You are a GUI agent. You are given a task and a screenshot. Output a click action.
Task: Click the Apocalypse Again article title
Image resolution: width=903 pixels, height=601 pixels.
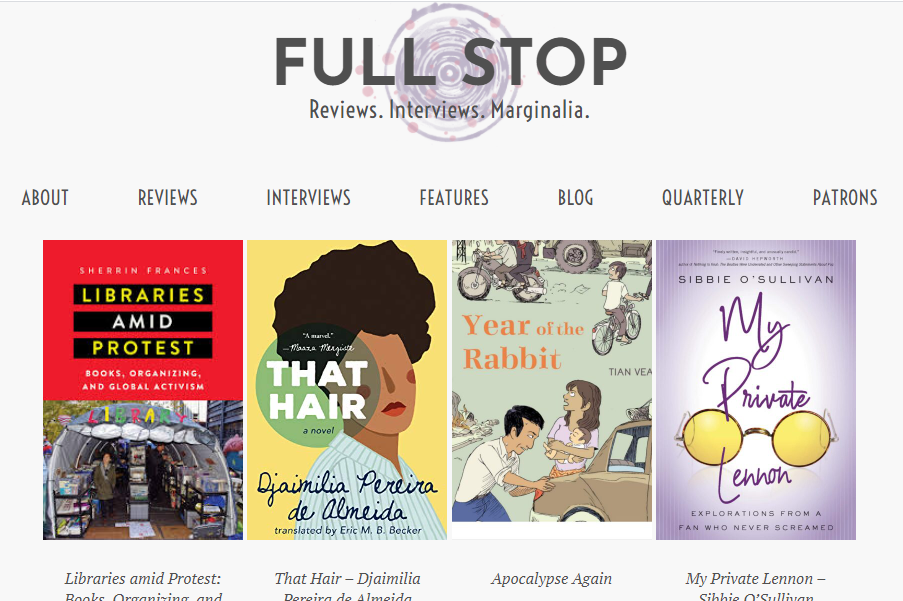(552, 579)
